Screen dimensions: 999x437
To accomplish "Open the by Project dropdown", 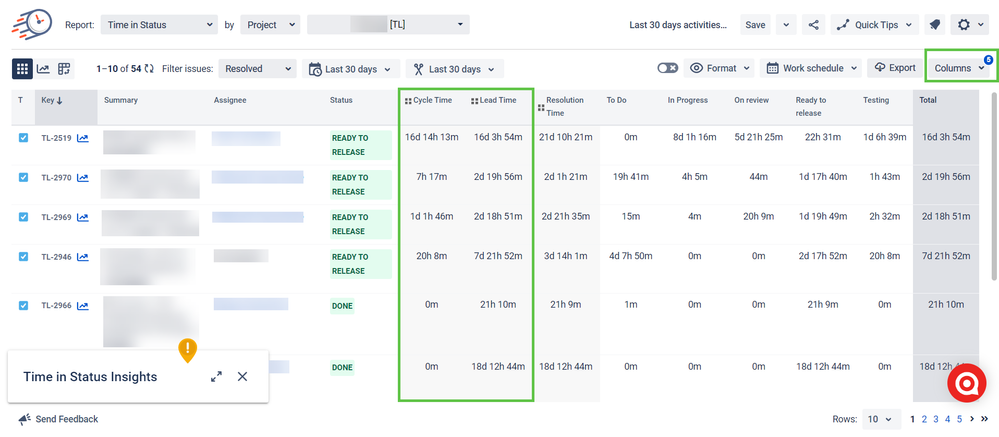I will pos(270,25).
